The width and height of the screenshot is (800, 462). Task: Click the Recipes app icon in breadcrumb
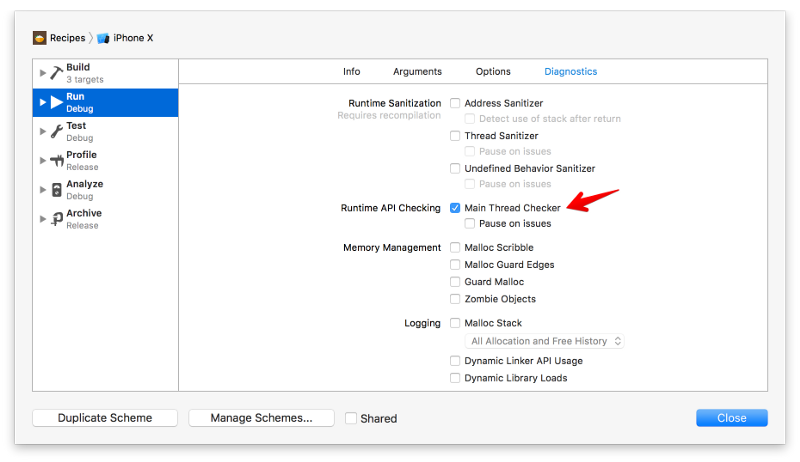coord(39,38)
